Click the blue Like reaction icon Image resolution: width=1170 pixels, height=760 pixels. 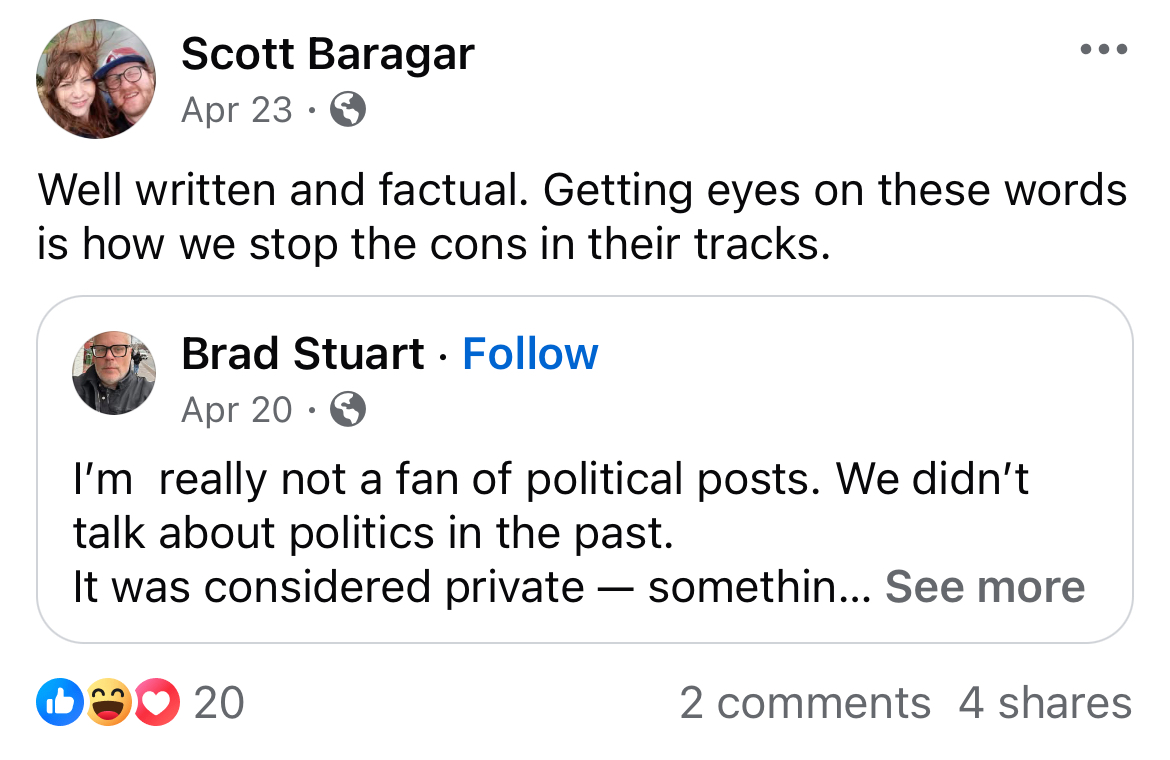(x=56, y=703)
